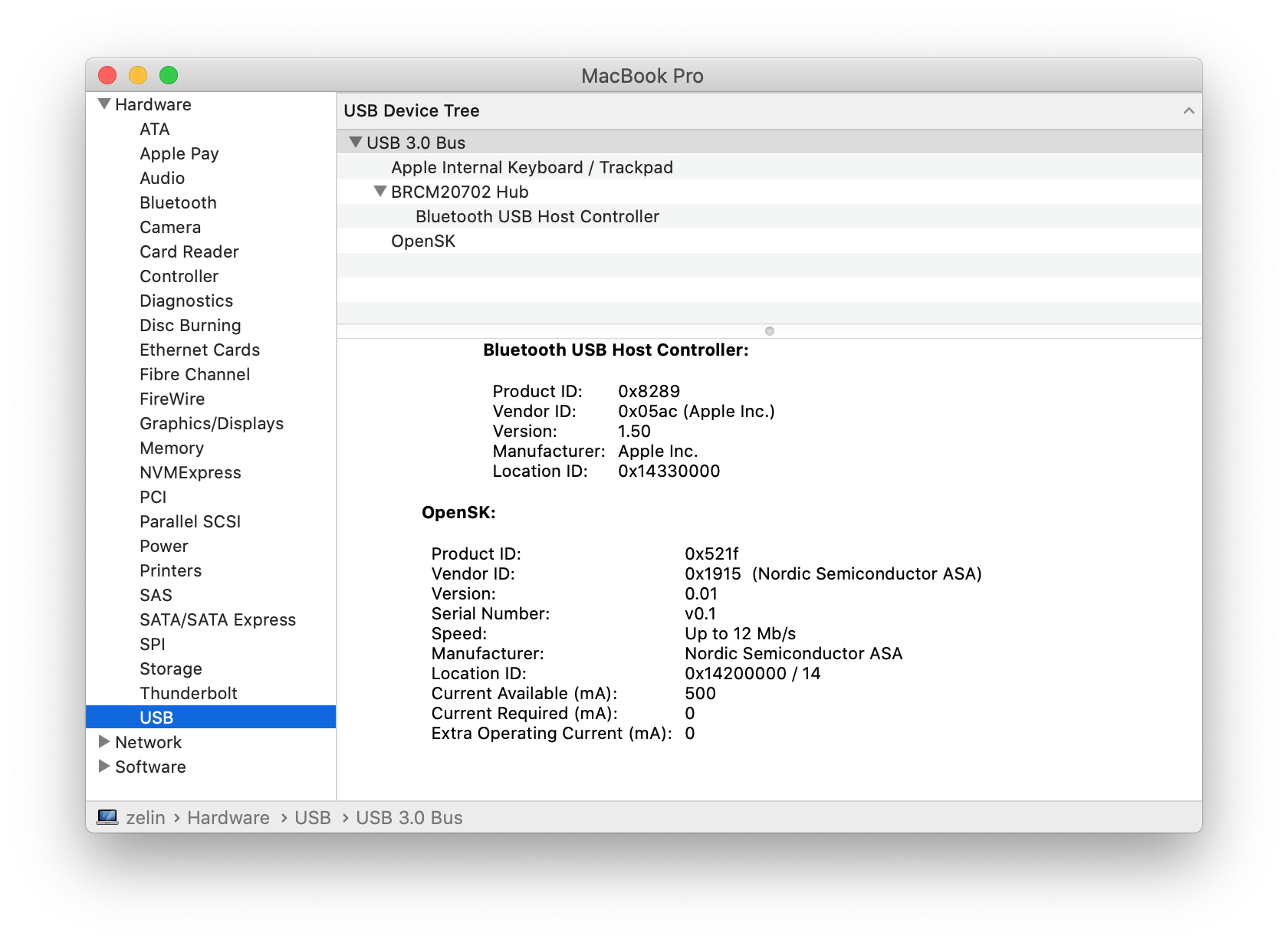This screenshot has width=1288, height=946.
Task: Click the location ID 0x14330000
Action: coord(669,471)
